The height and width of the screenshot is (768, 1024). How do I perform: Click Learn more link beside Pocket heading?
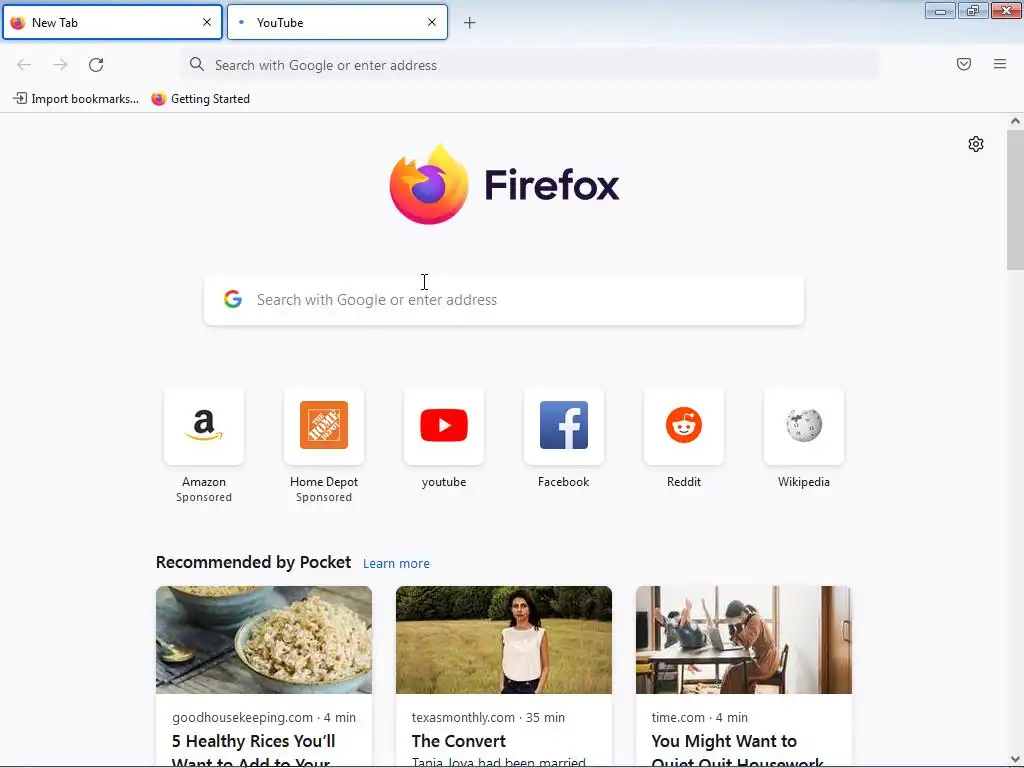396,564
